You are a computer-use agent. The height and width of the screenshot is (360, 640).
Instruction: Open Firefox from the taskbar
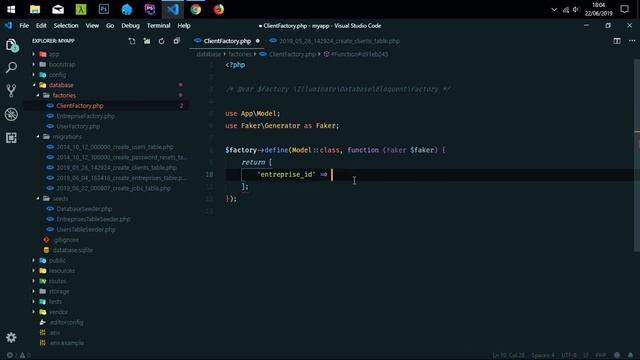point(219,9)
